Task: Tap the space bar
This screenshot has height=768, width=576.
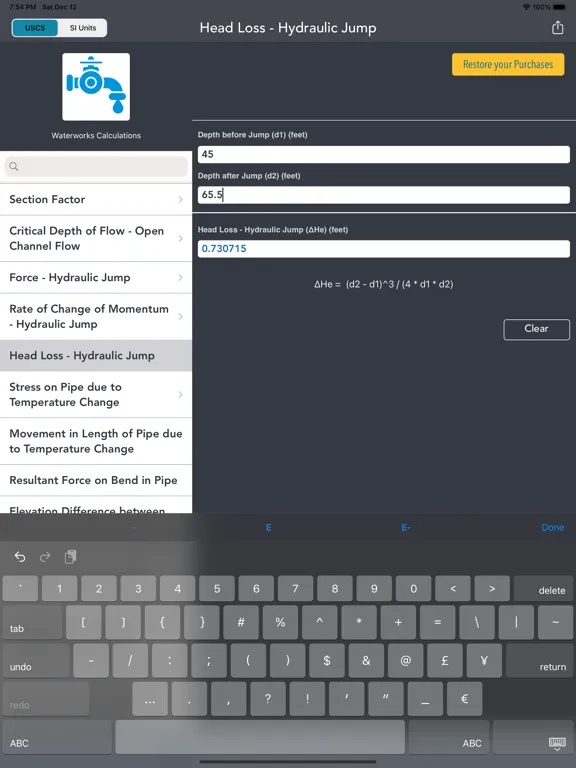Action: coord(260,737)
